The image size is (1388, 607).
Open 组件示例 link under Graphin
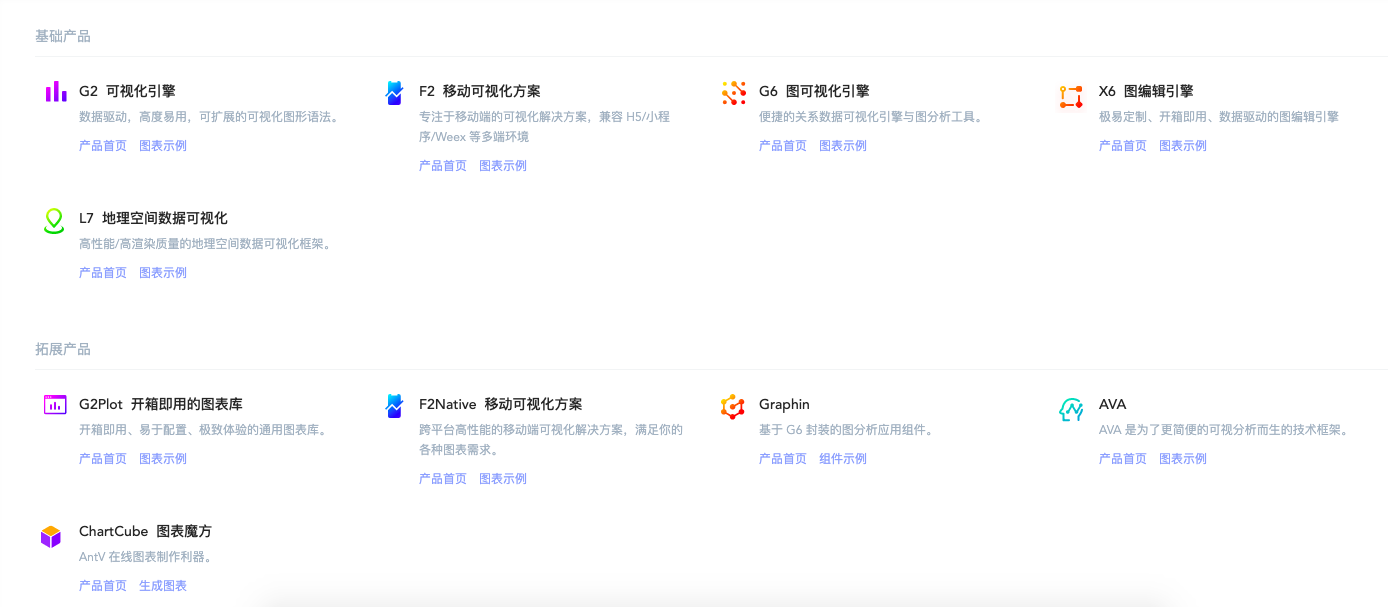click(843, 459)
